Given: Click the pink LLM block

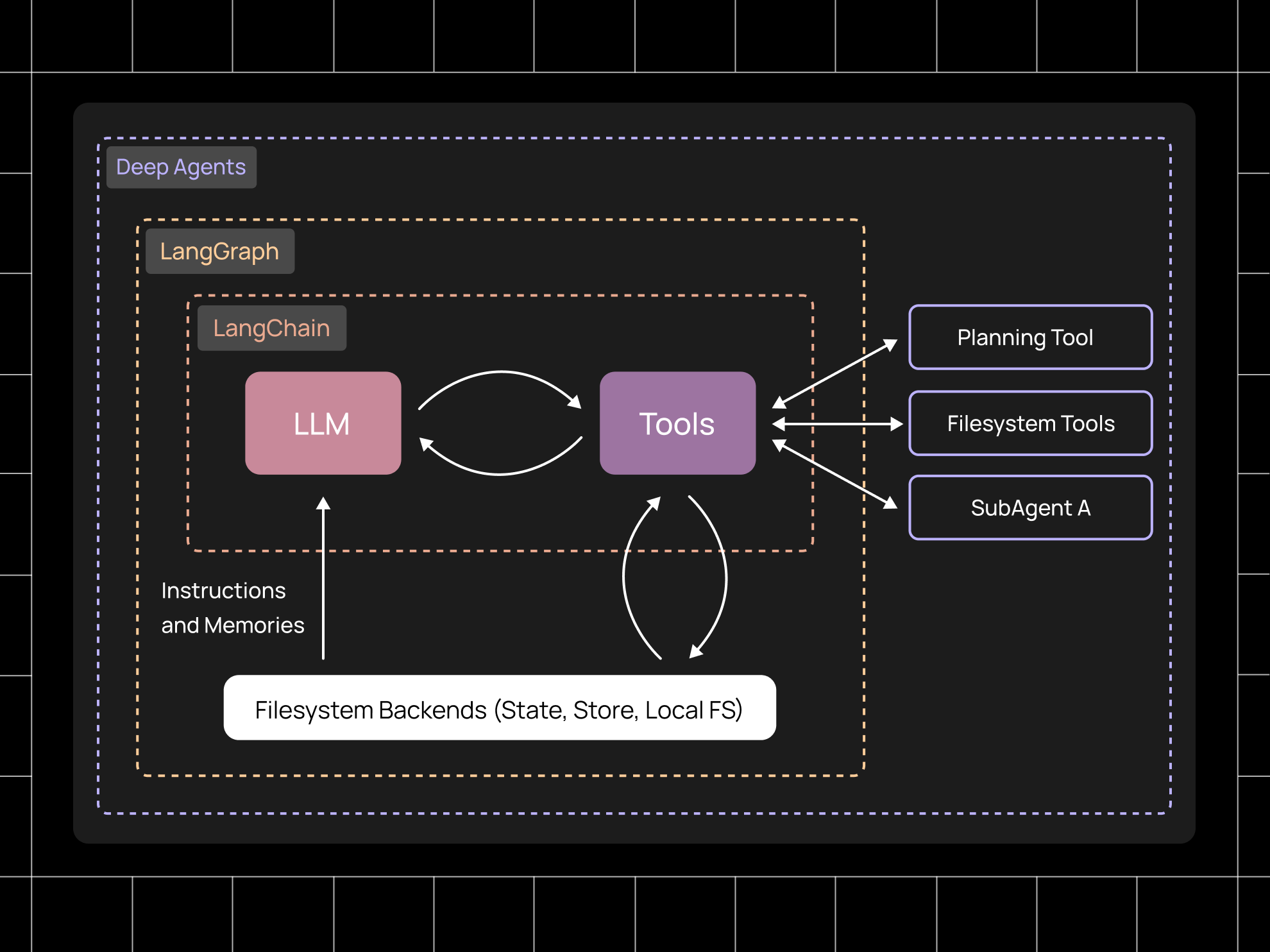Looking at the screenshot, I should point(323,423).
